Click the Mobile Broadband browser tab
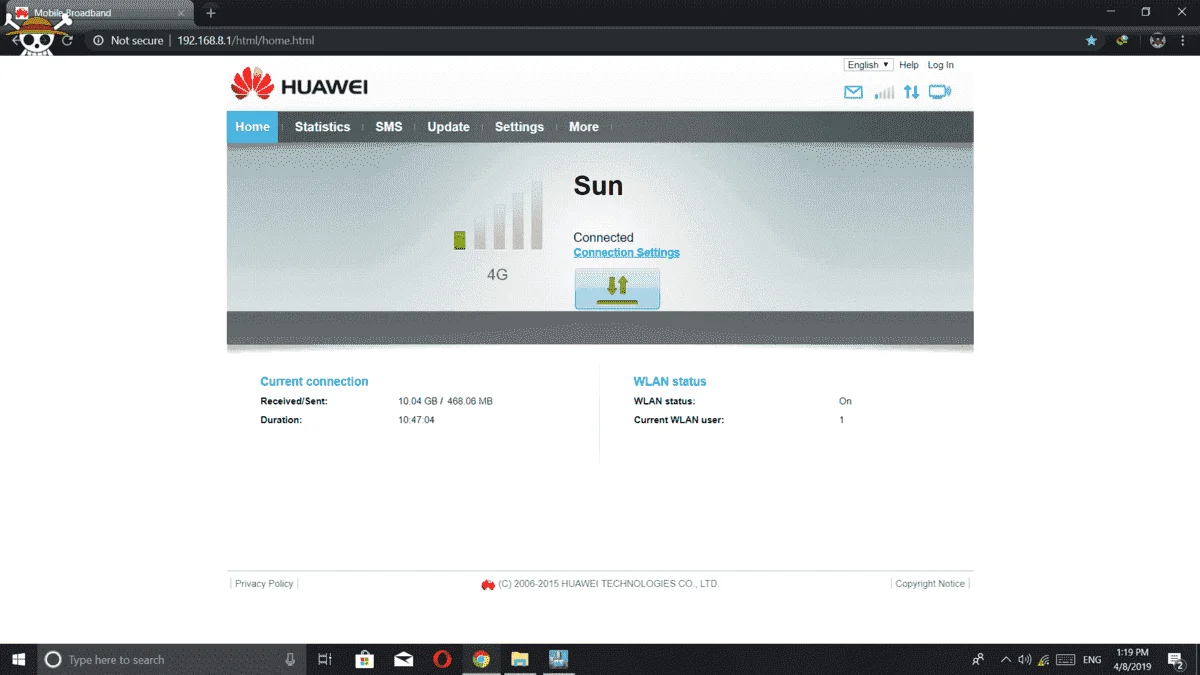The image size is (1200, 675). point(100,13)
